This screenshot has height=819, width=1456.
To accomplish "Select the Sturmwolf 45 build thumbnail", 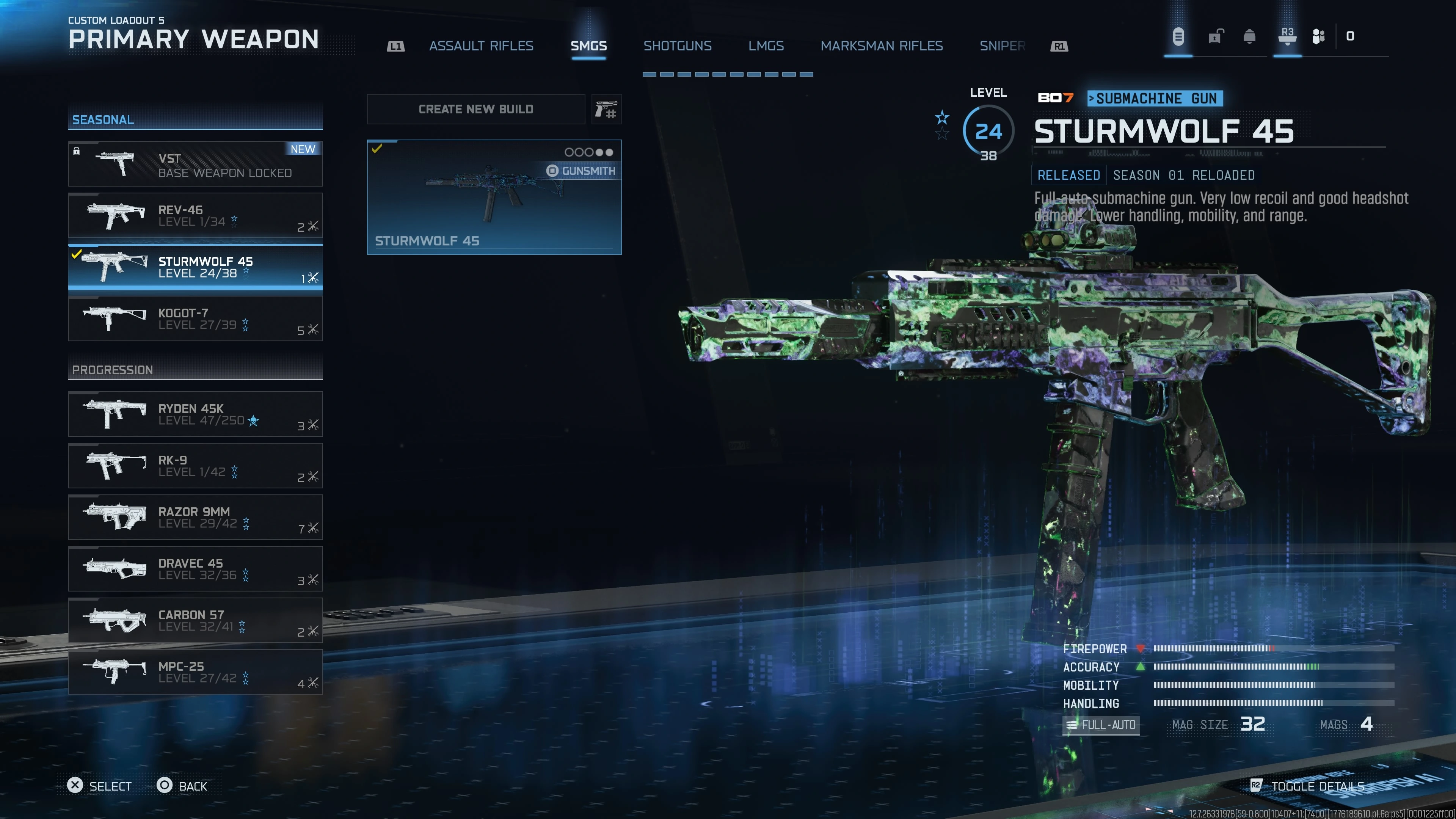I will tap(494, 197).
